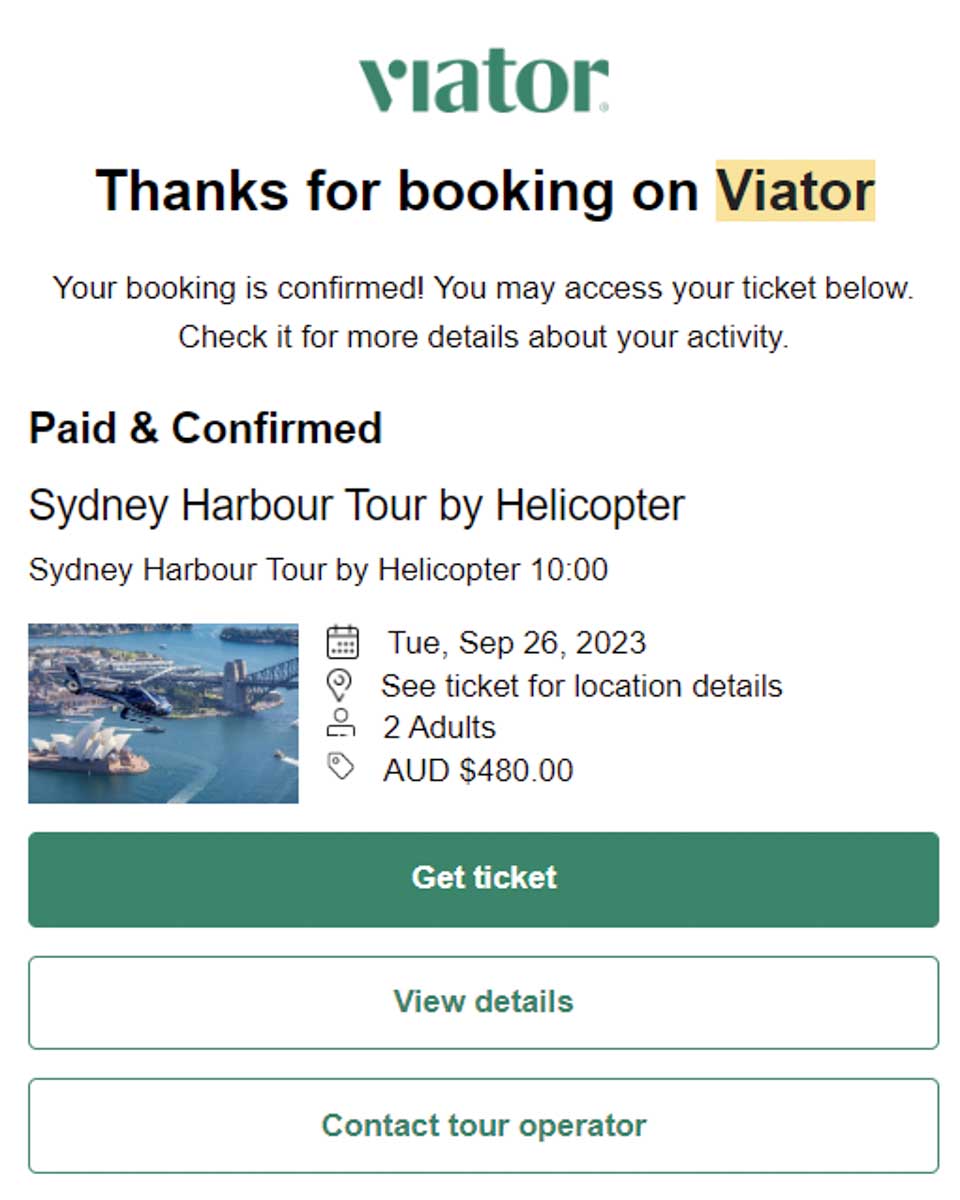
Task: Click the 2 Adults passenger info
Action: [437, 727]
